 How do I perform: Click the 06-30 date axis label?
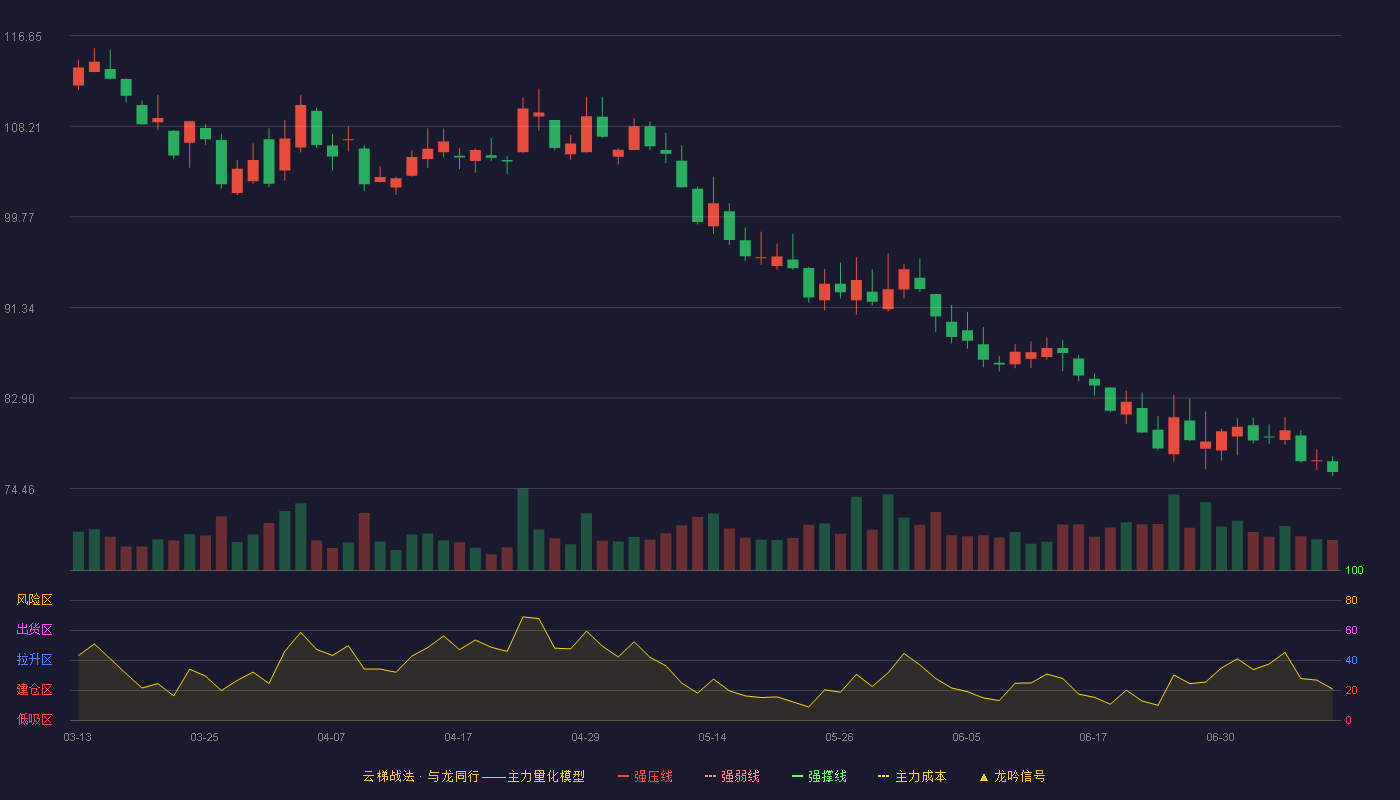tap(1220, 737)
